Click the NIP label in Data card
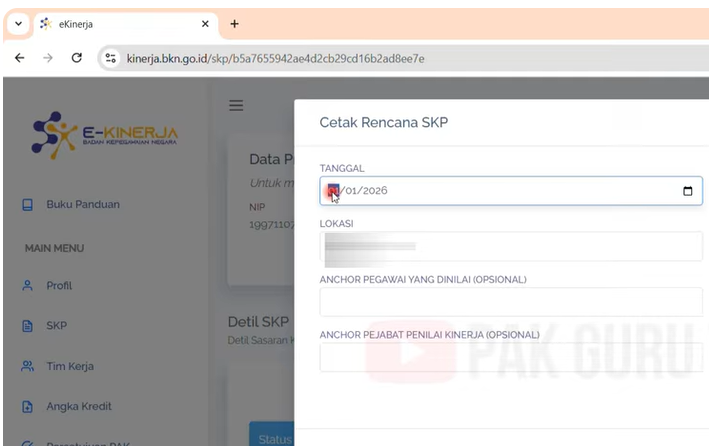The image size is (709, 446). (257, 207)
